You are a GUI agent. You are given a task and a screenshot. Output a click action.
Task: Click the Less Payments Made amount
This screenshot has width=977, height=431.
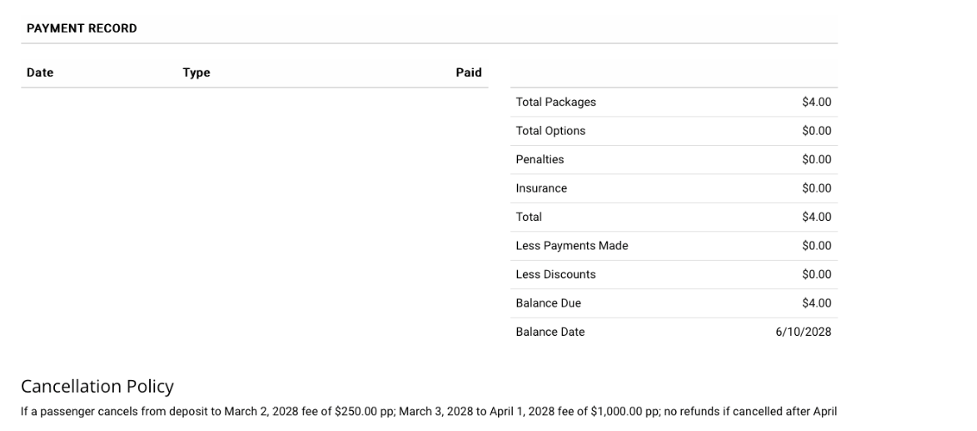[816, 246]
